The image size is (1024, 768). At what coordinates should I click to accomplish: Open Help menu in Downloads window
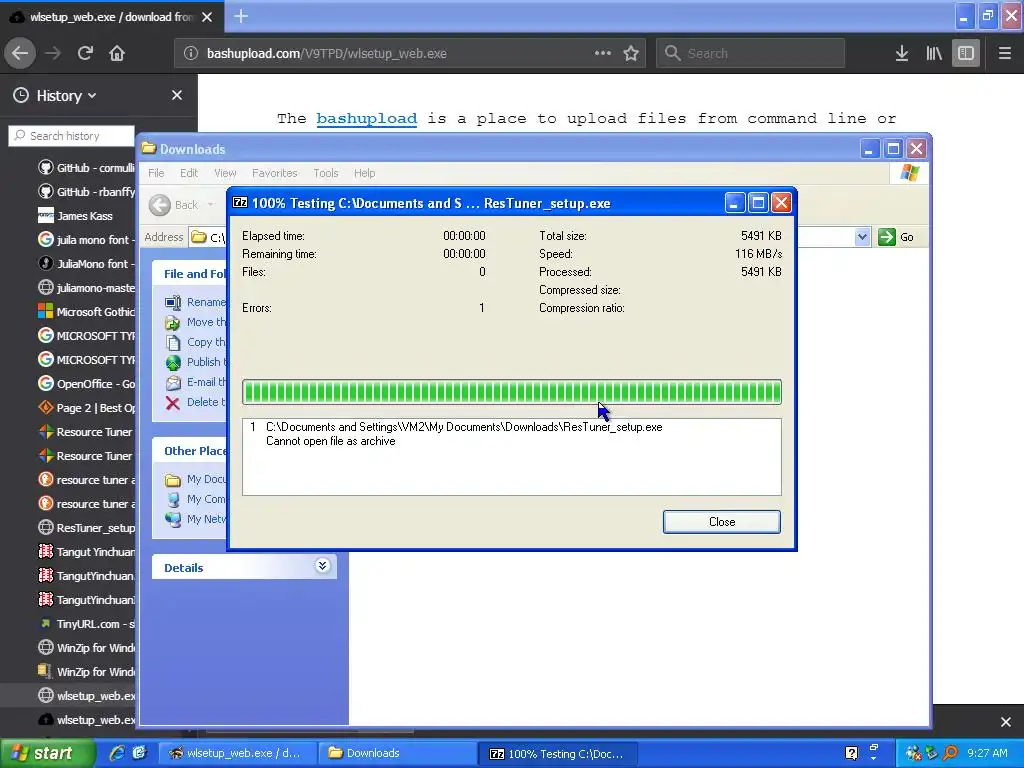coord(364,173)
